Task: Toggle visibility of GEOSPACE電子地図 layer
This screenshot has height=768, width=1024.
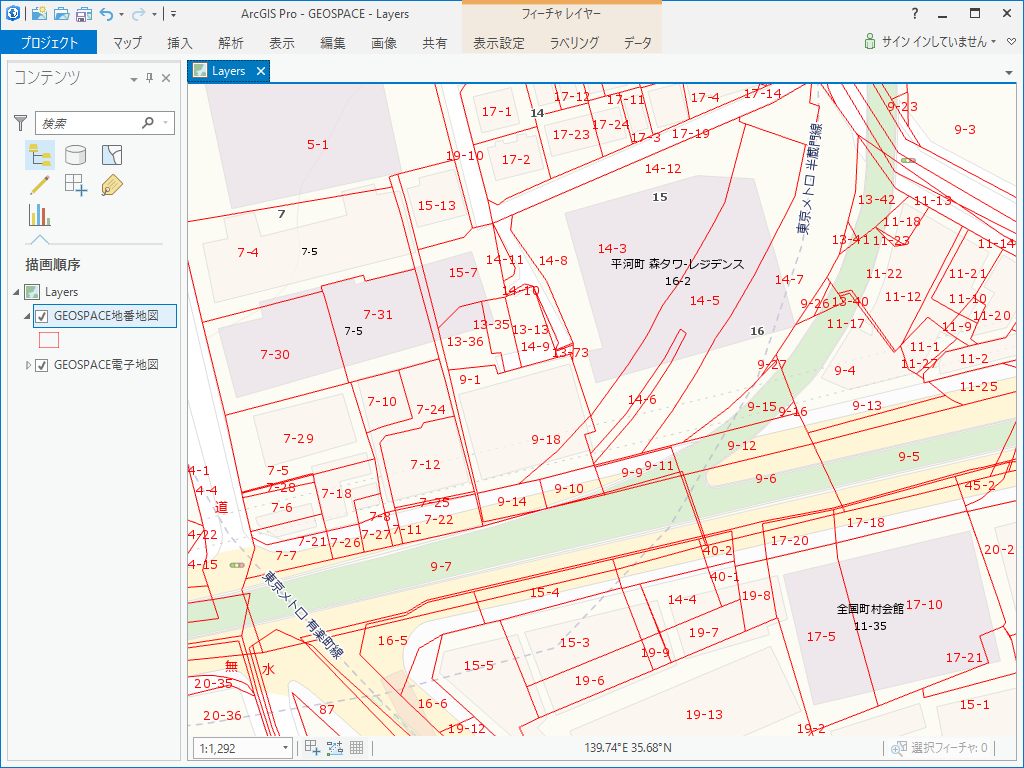Action: pyautogui.click(x=42, y=365)
